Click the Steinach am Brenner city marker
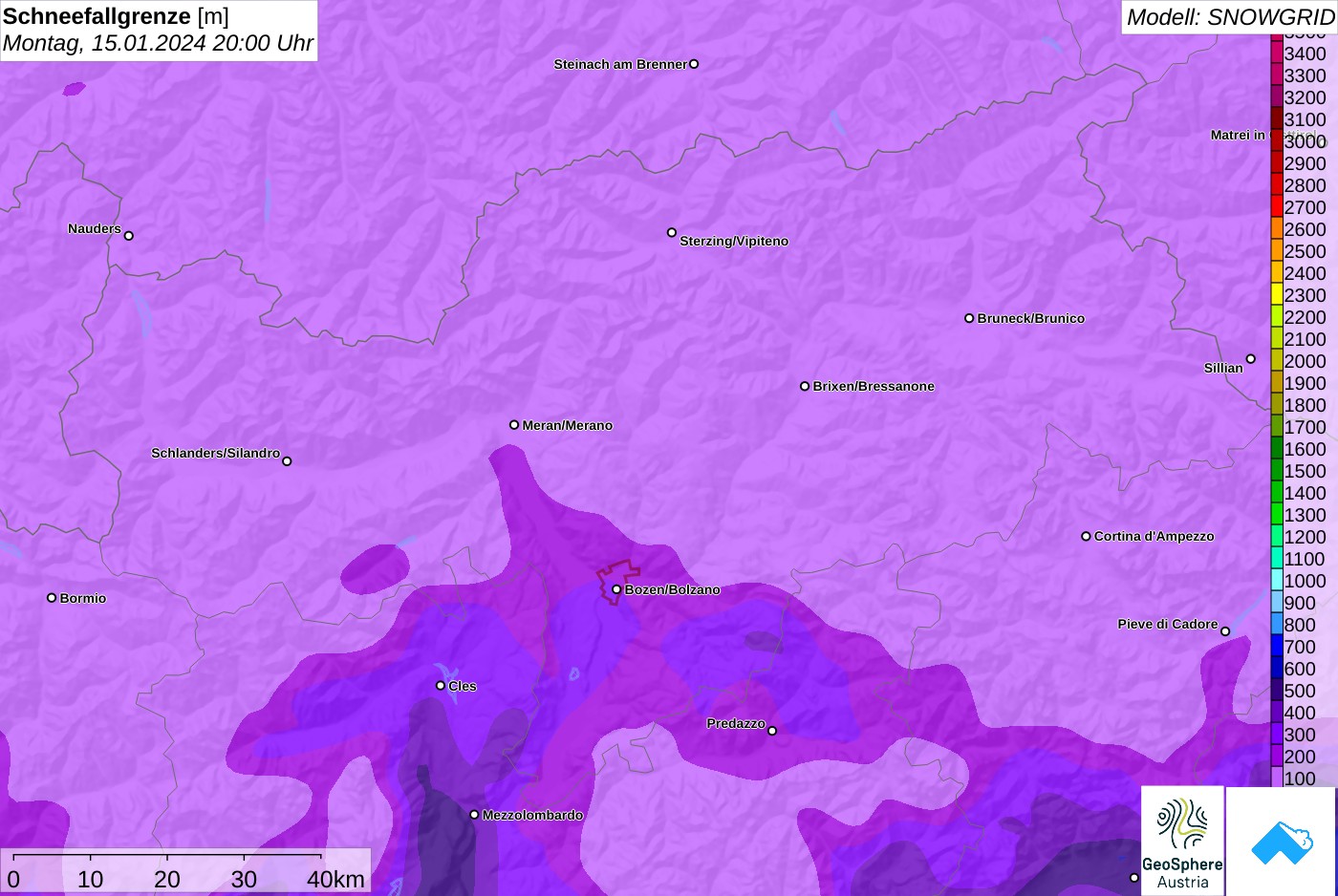Screen dimensions: 1338x896 (694, 64)
